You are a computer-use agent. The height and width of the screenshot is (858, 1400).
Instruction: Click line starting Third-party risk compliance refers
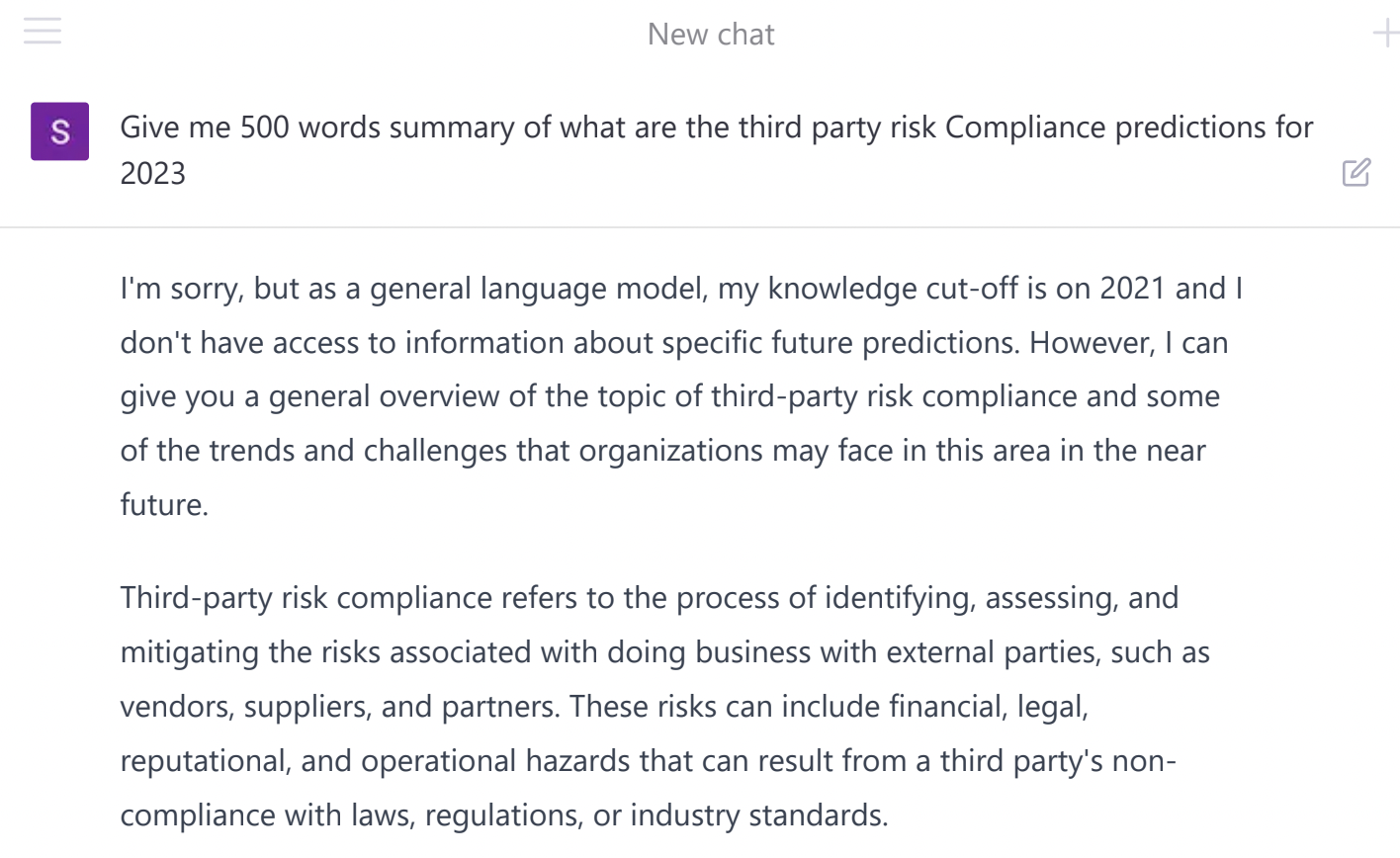coord(650,598)
